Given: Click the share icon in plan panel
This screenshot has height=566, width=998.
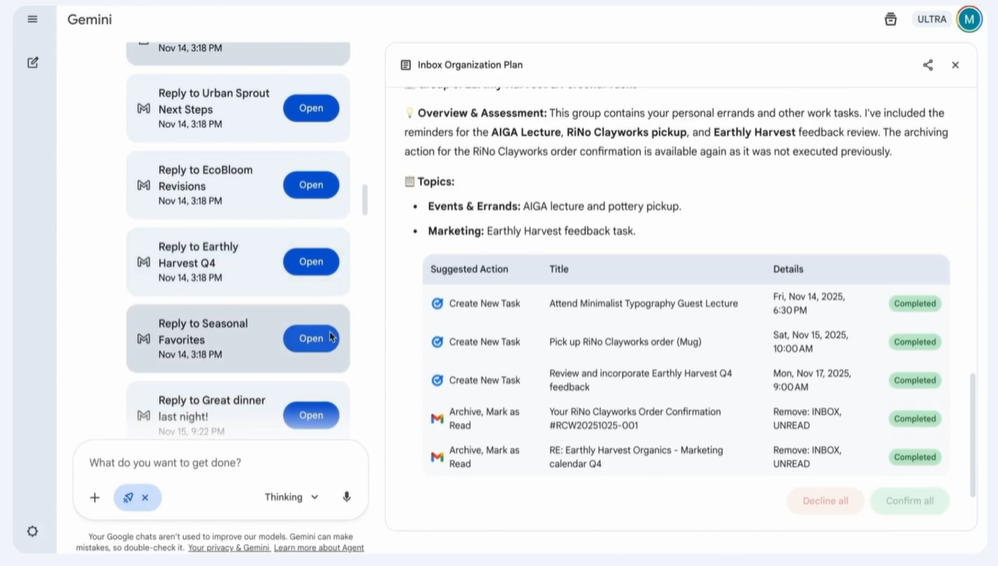Looking at the screenshot, I should [927, 65].
